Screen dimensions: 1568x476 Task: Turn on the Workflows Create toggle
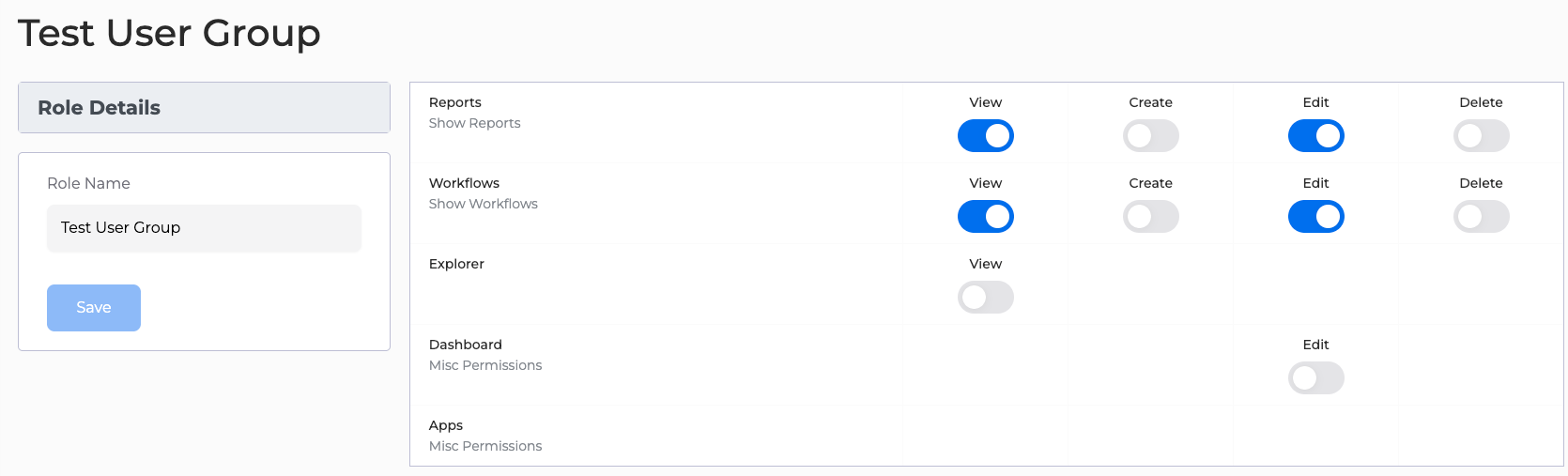tap(1150, 217)
